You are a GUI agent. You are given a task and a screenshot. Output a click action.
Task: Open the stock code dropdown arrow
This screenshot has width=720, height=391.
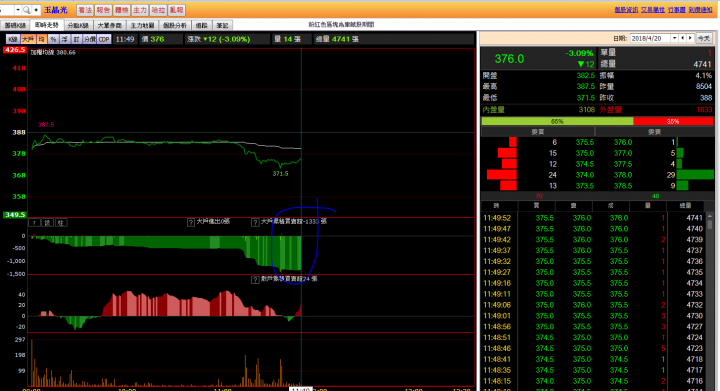(17, 10)
